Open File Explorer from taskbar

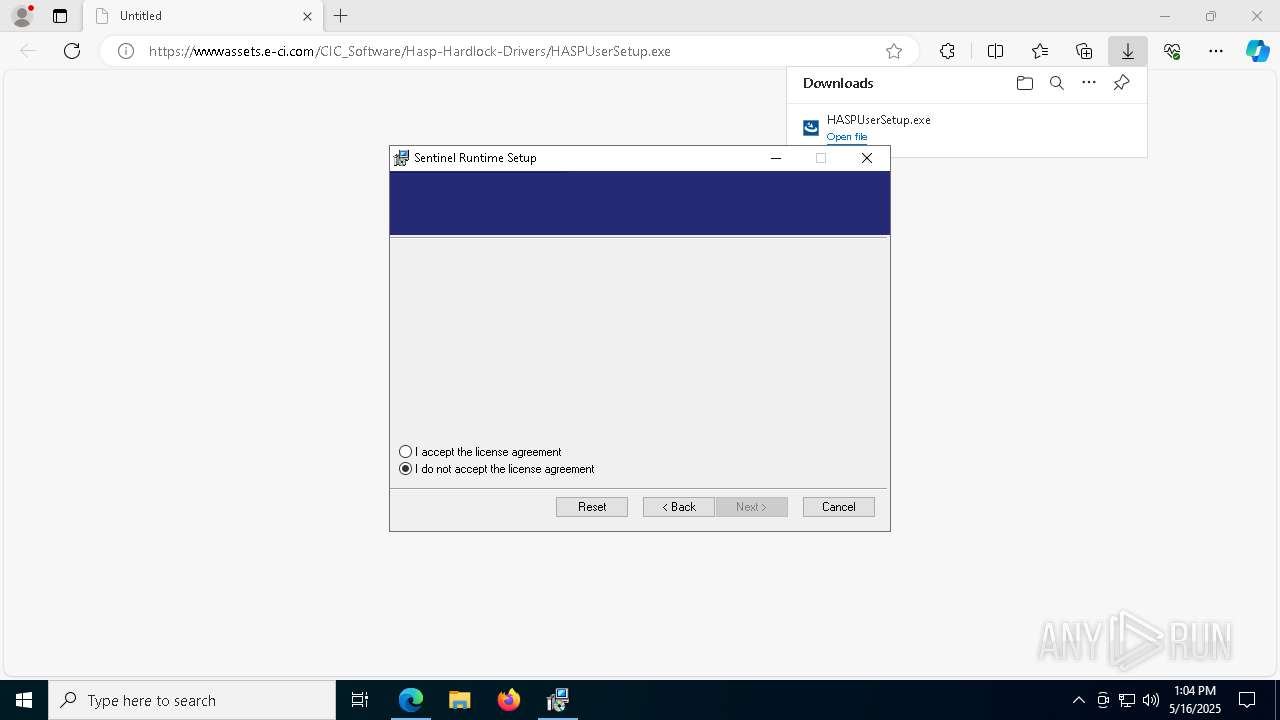(460, 700)
